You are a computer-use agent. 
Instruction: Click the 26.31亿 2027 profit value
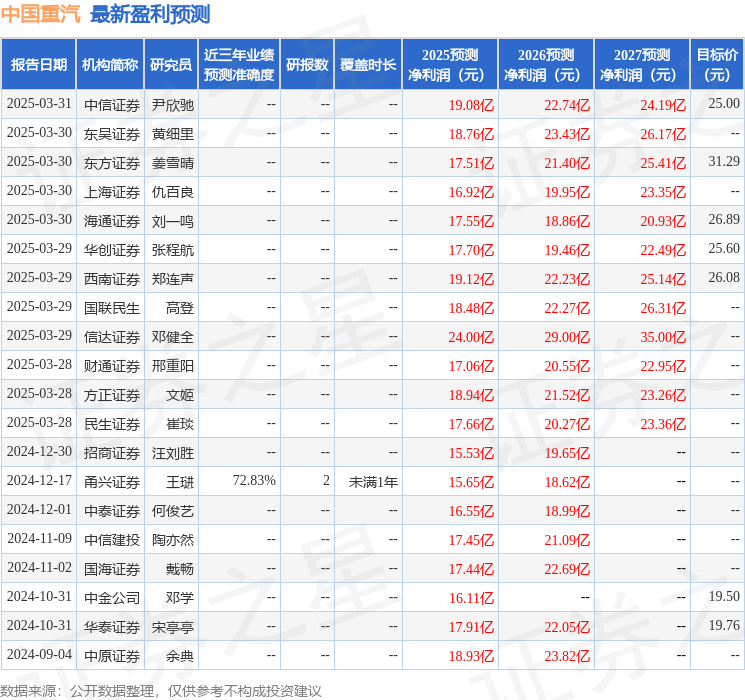[663, 308]
